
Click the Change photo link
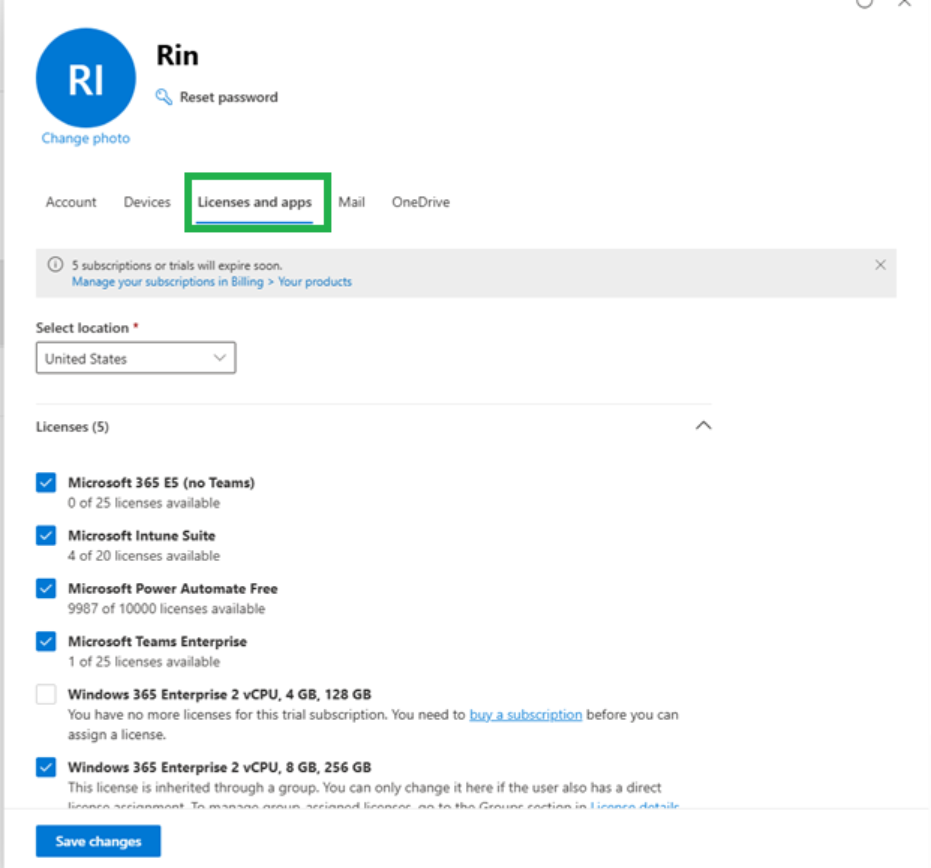pos(86,138)
